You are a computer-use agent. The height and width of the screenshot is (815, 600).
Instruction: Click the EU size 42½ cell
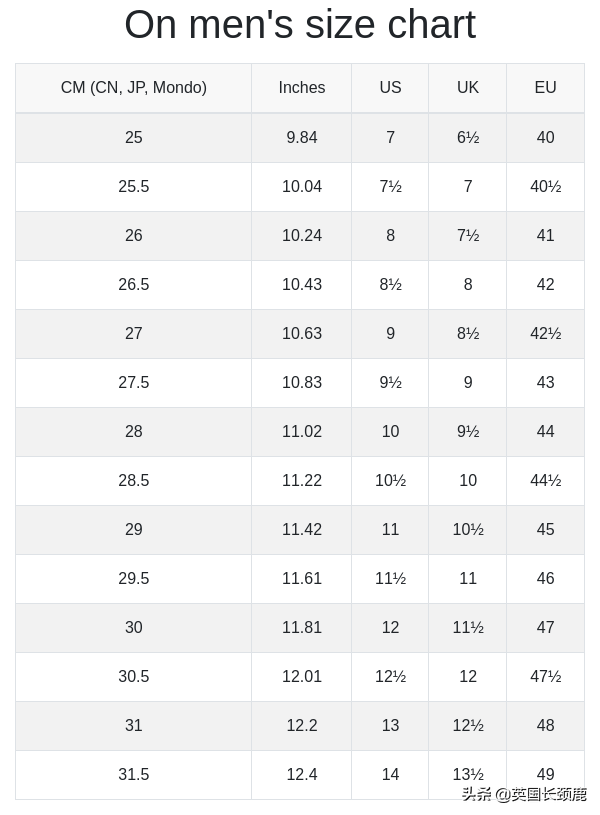tap(545, 334)
